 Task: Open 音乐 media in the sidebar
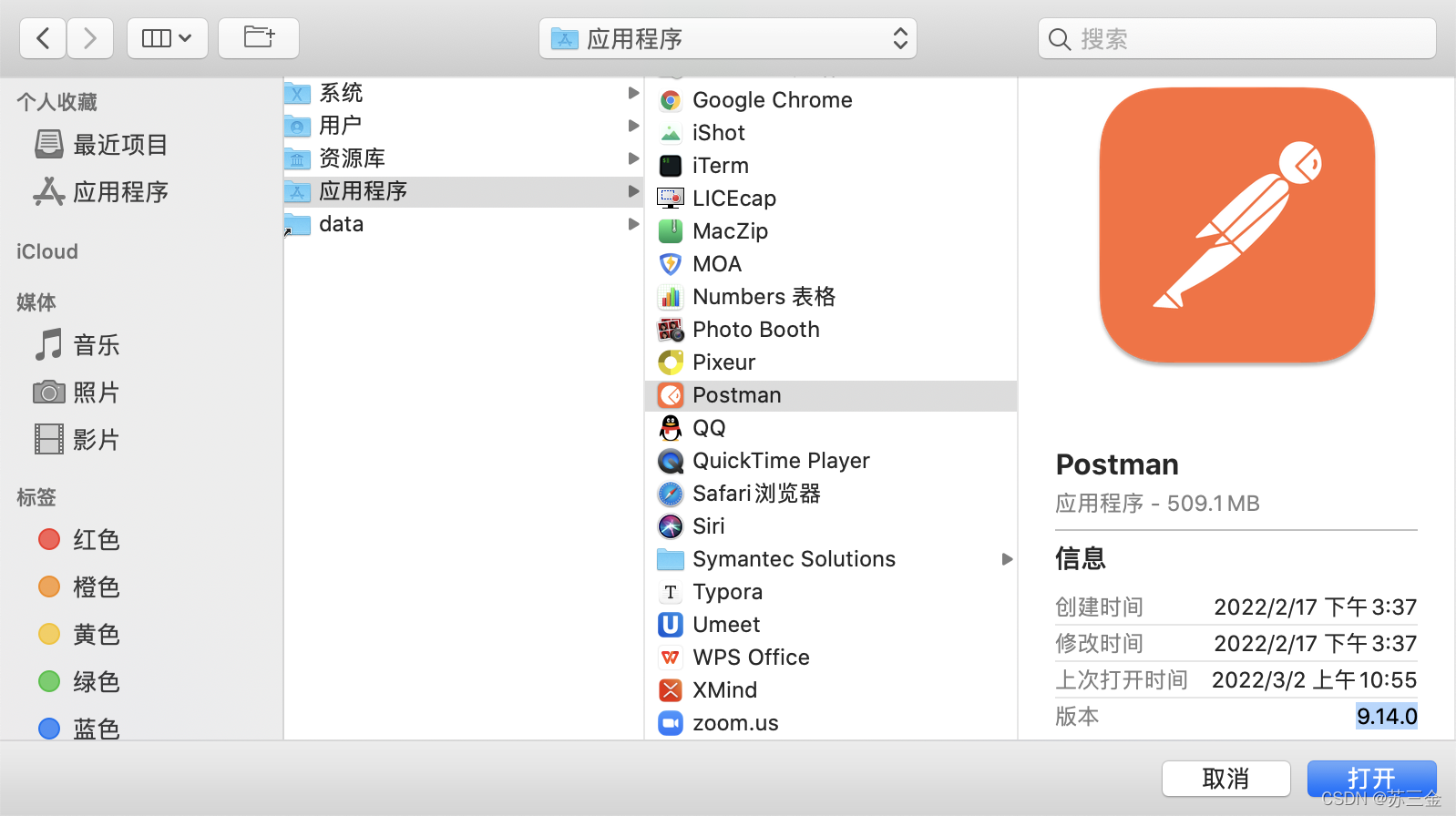[x=77, y=345]
